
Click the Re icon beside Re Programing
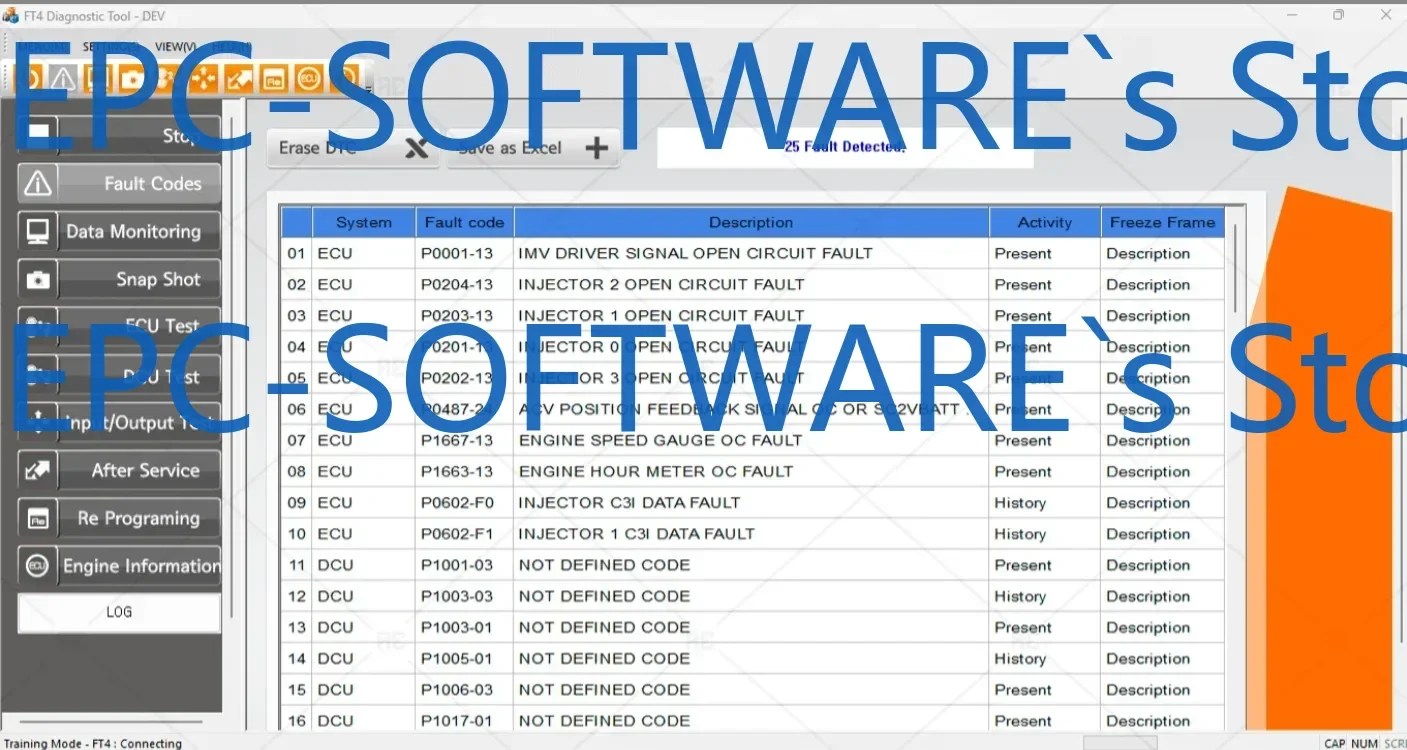click(x=38, y=518)
